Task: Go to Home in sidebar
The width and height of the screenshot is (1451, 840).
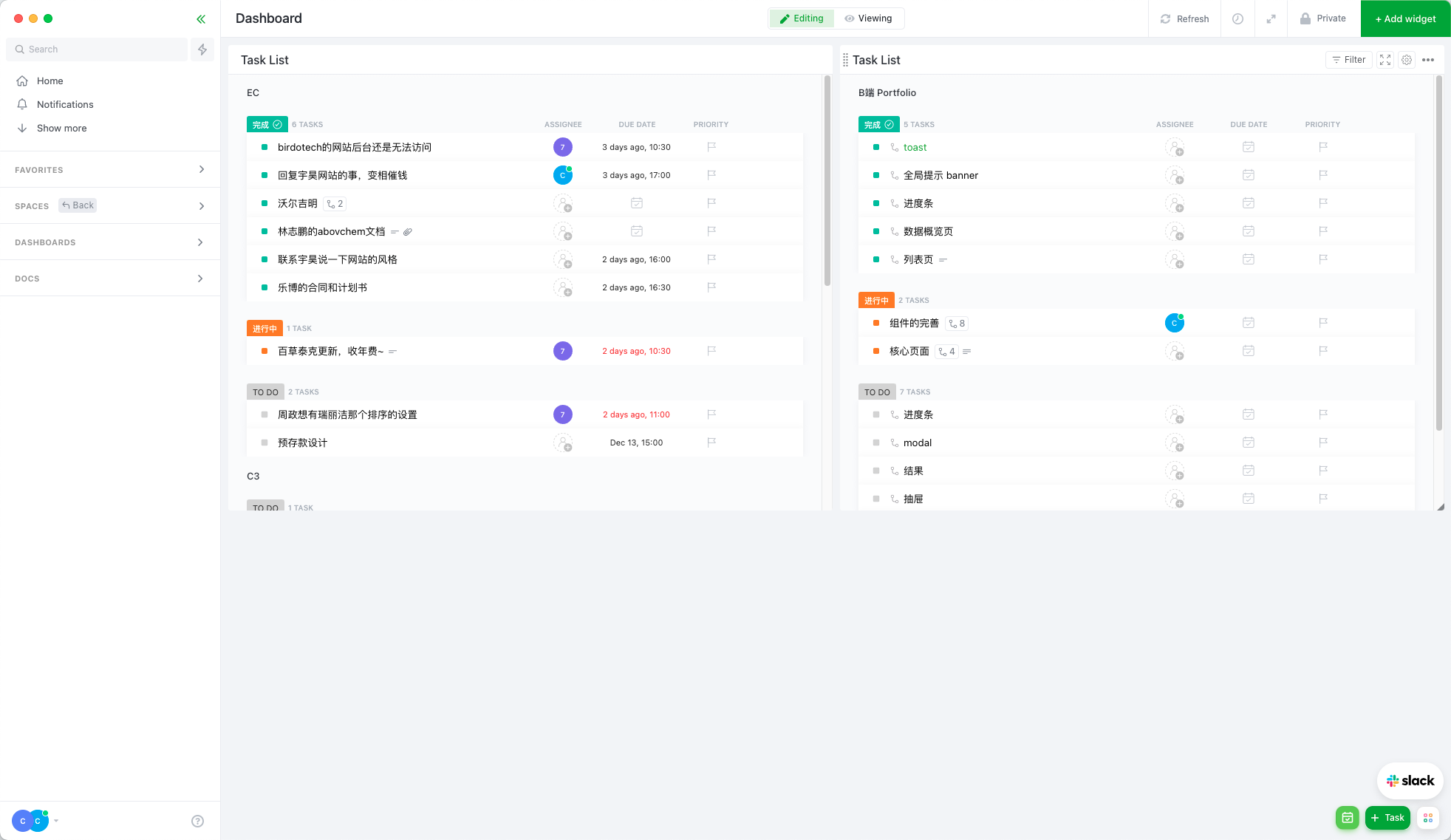Action: [49, 81]
